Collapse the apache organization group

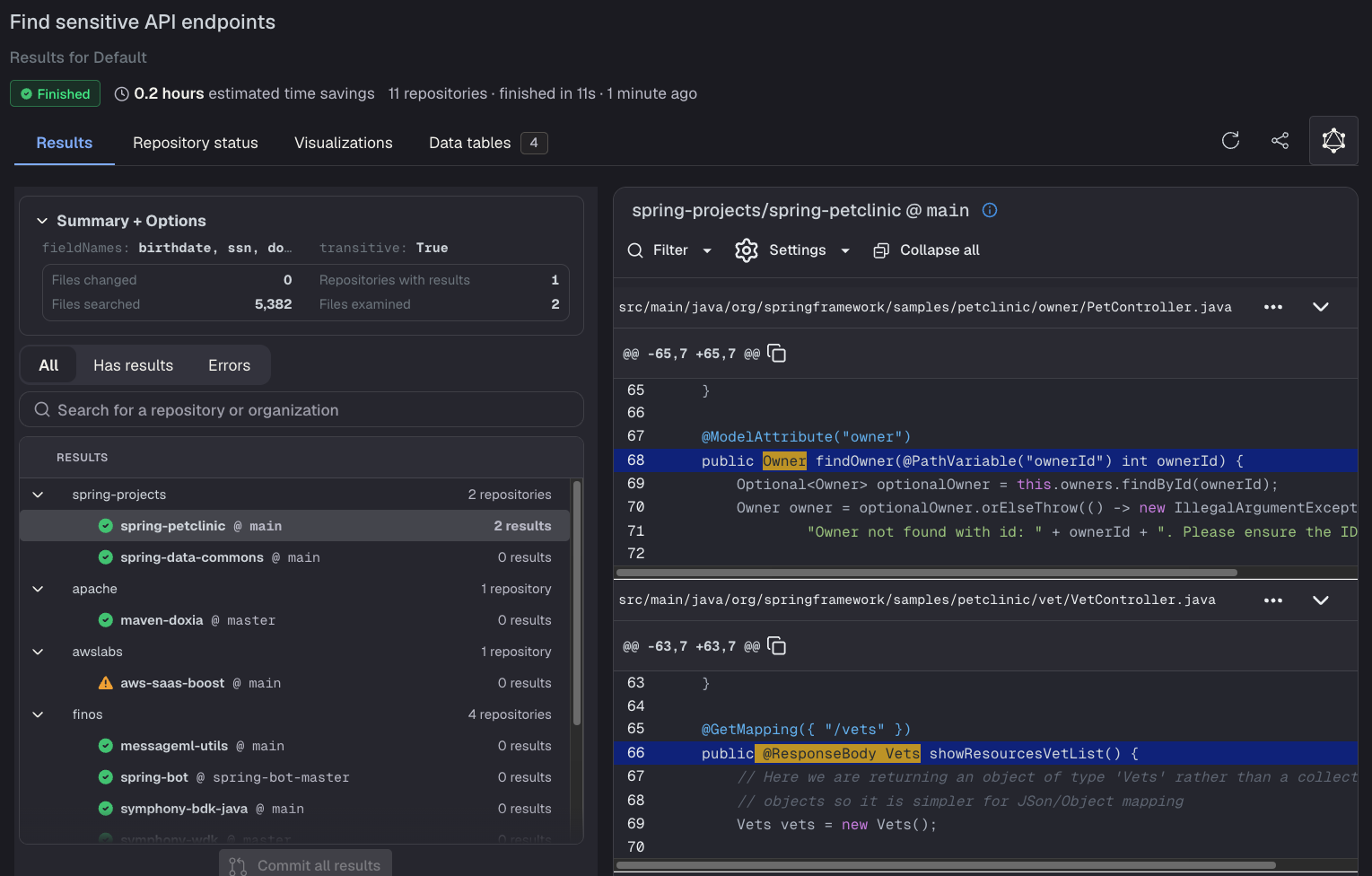(x=38, y=589)
